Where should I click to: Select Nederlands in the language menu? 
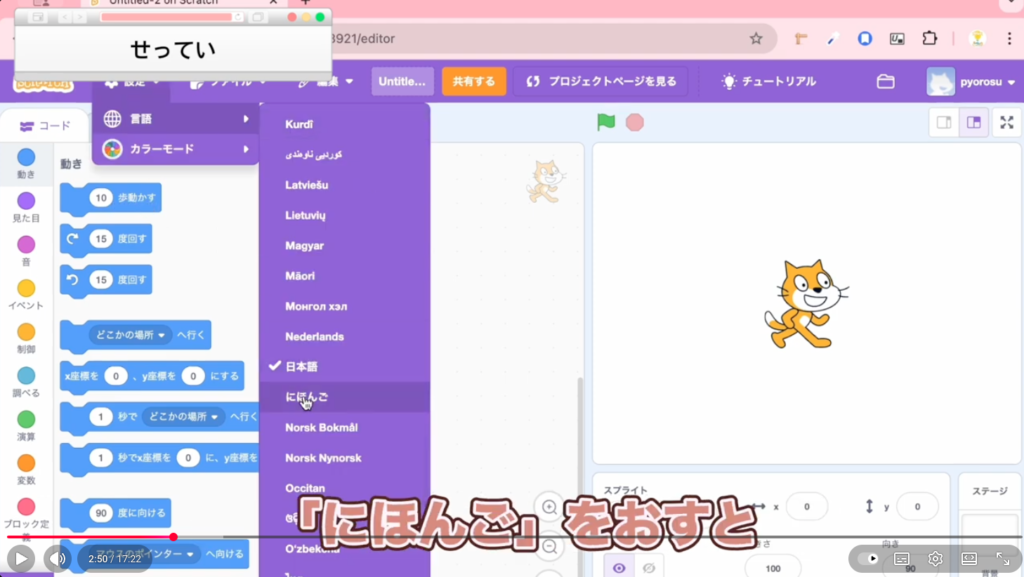[314, 337]
